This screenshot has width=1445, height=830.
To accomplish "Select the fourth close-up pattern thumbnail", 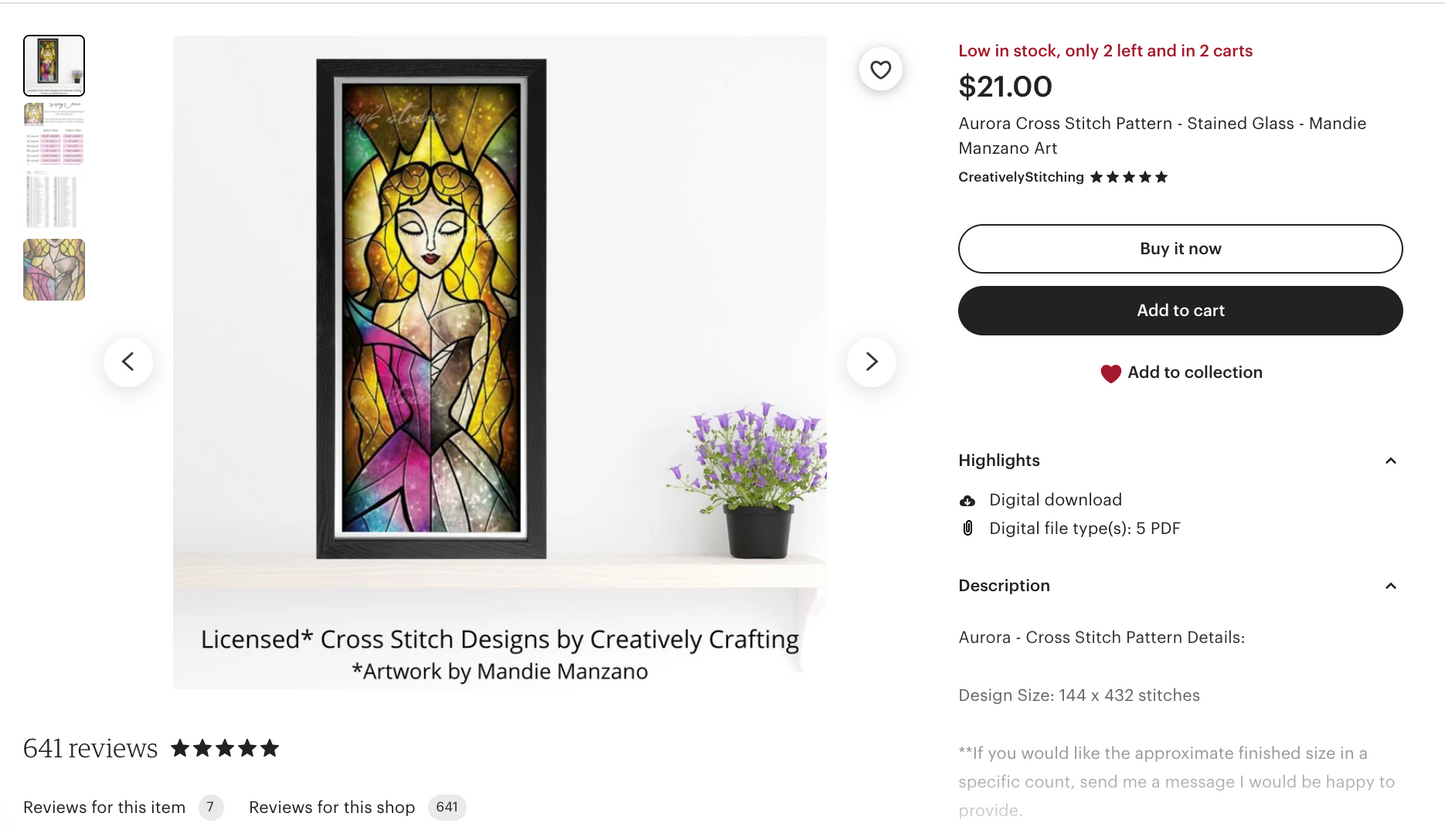I will (x=54, y=269).
